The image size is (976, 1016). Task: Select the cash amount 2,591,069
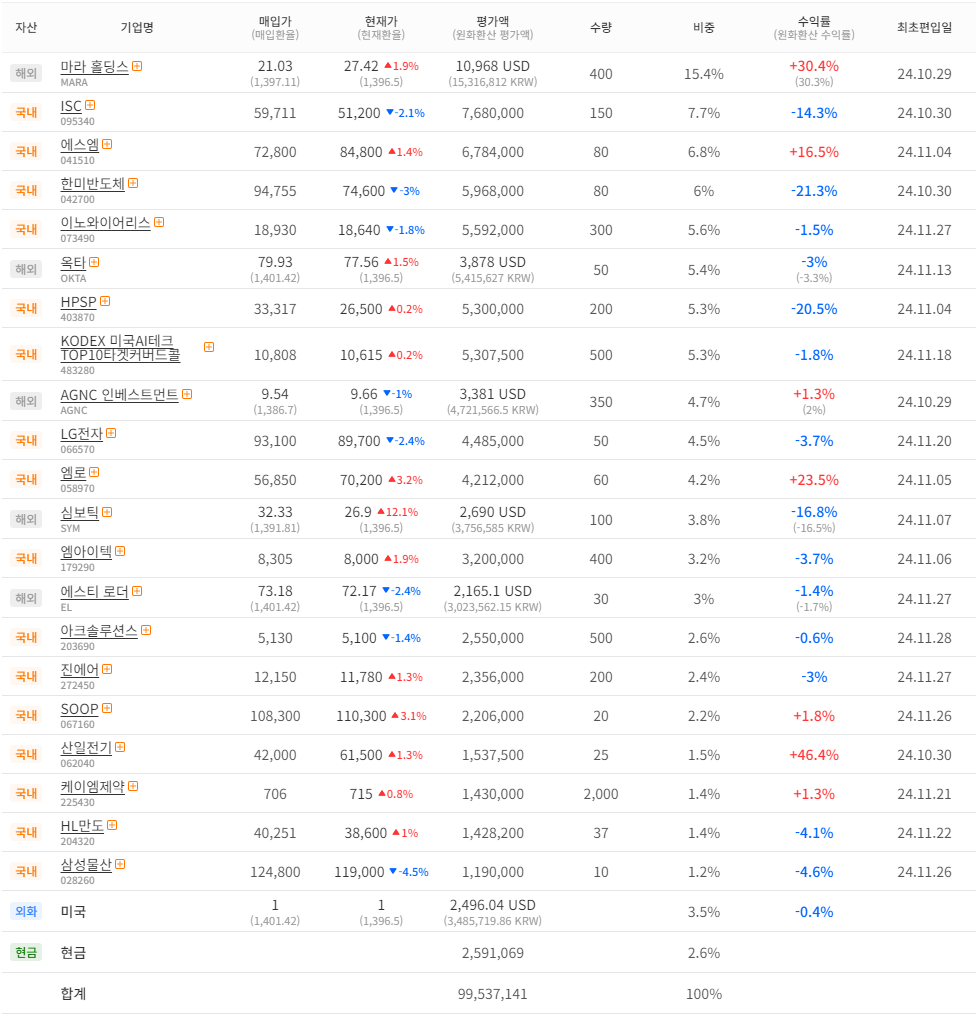pos(493,953)
